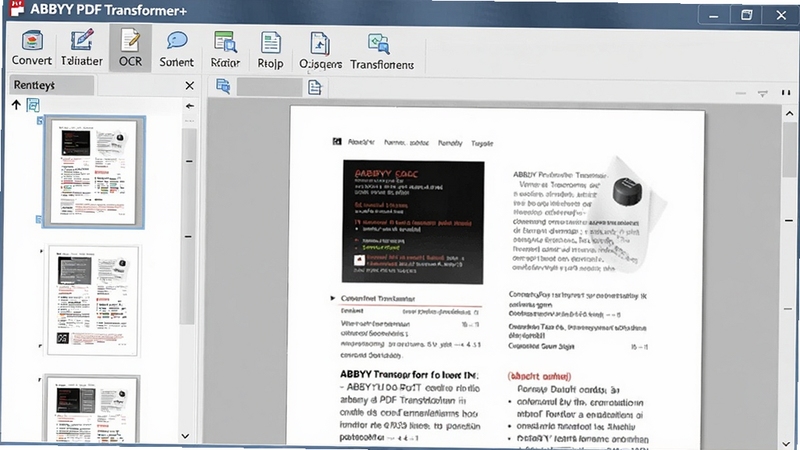Click the round knob image in document

[627, 191]
